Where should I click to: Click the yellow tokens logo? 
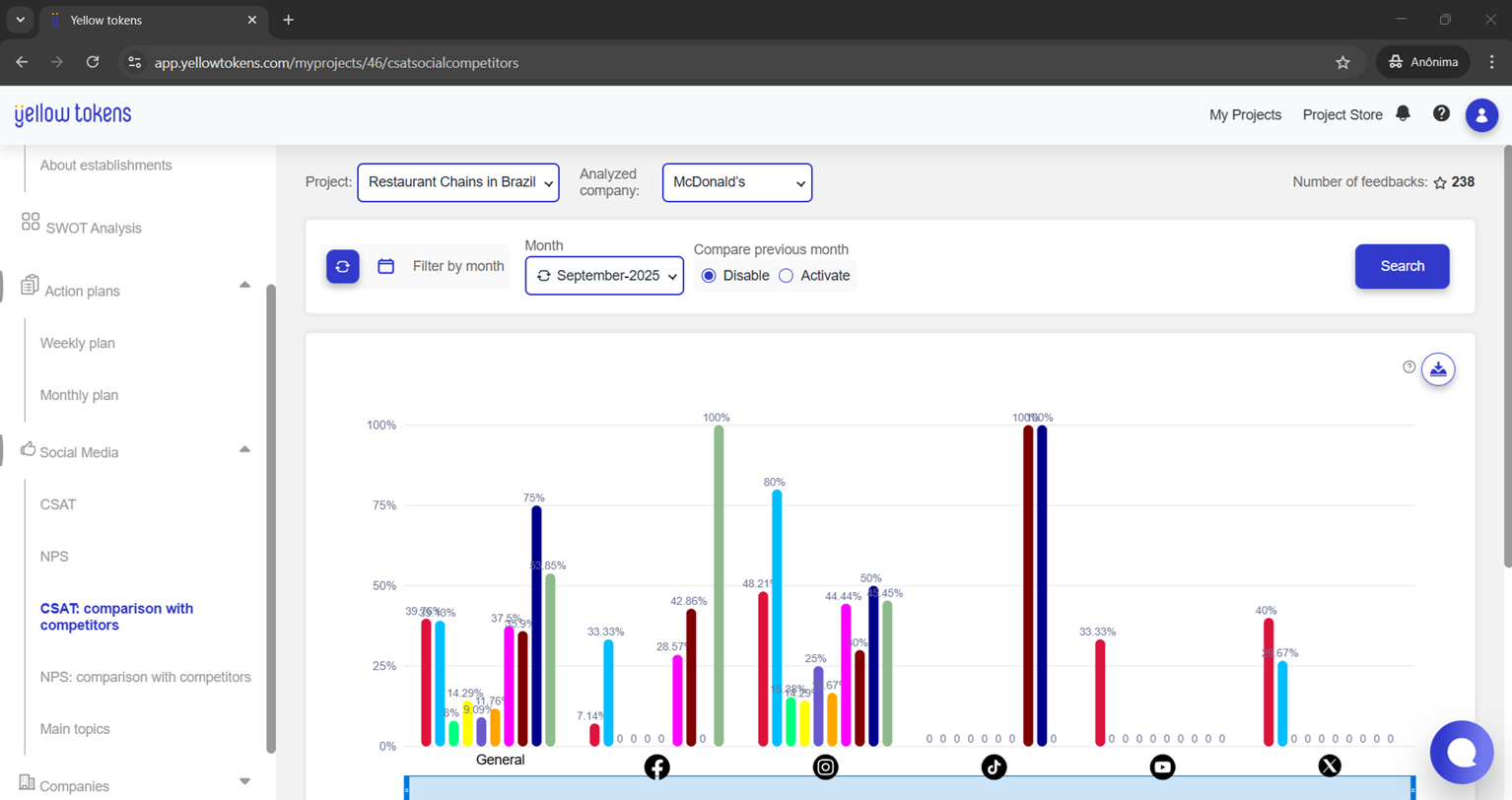73,114
